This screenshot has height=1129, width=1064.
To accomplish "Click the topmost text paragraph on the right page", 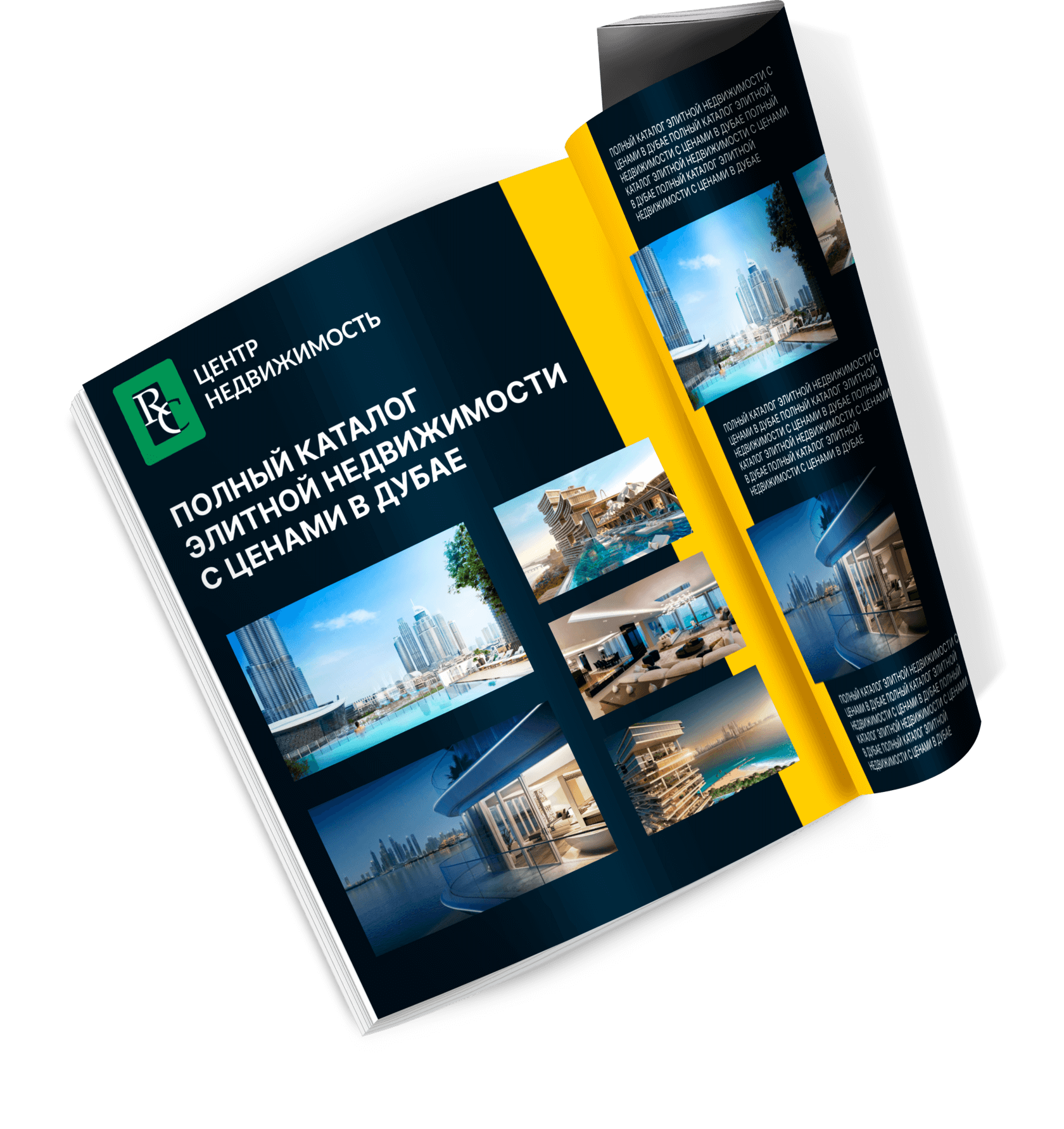I will point(699,143).
